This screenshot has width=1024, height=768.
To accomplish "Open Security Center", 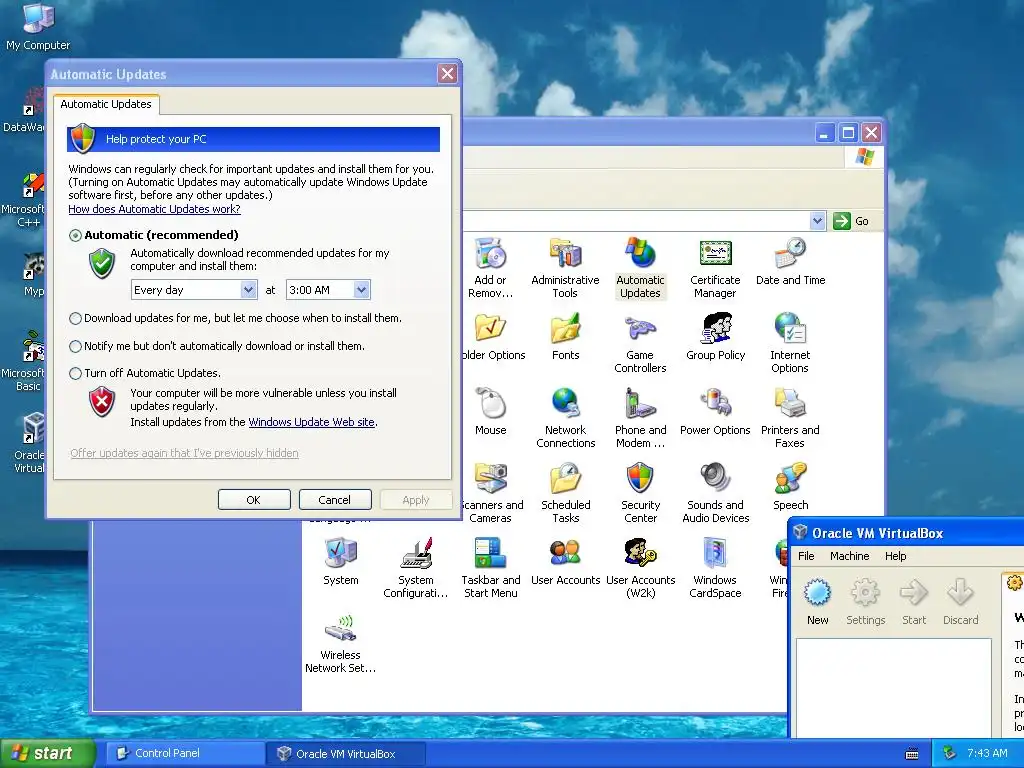I will point(640,493).
